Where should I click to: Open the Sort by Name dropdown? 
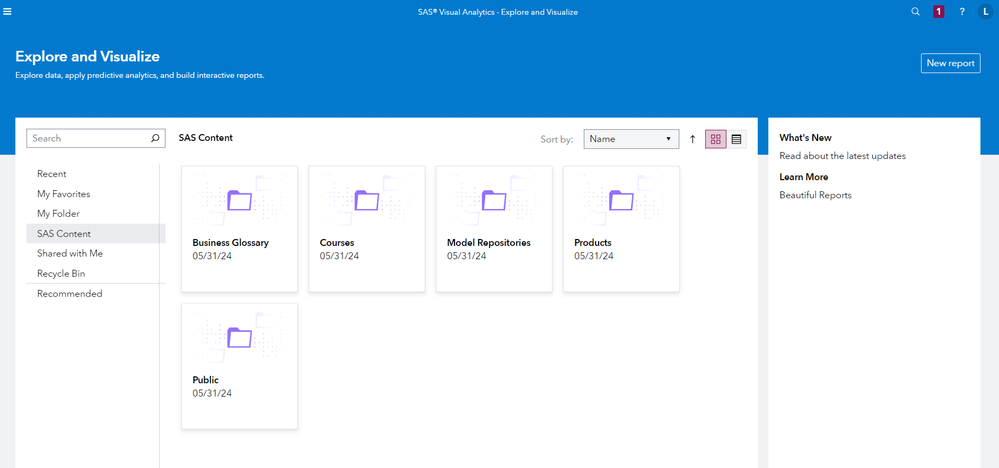tap(631, 139)
